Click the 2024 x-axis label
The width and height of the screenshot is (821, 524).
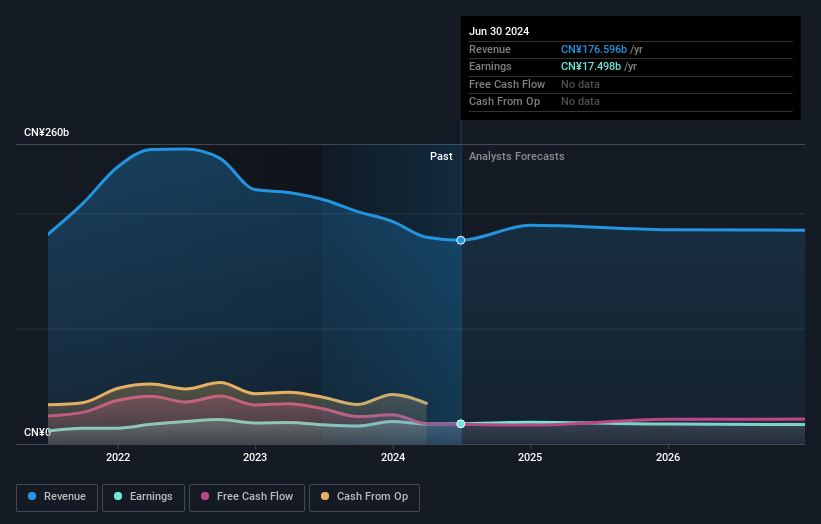click(x=393, y=457)
